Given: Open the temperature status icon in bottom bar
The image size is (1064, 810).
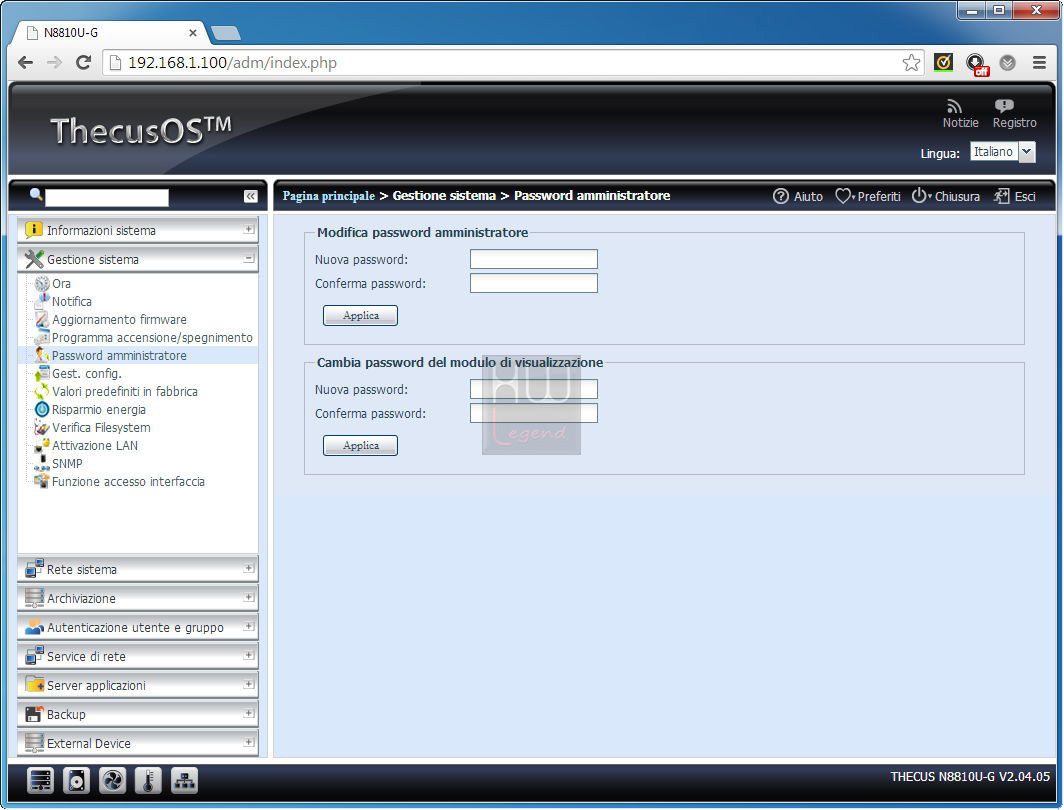Looking at the screenshot, I should click(148, 781).
